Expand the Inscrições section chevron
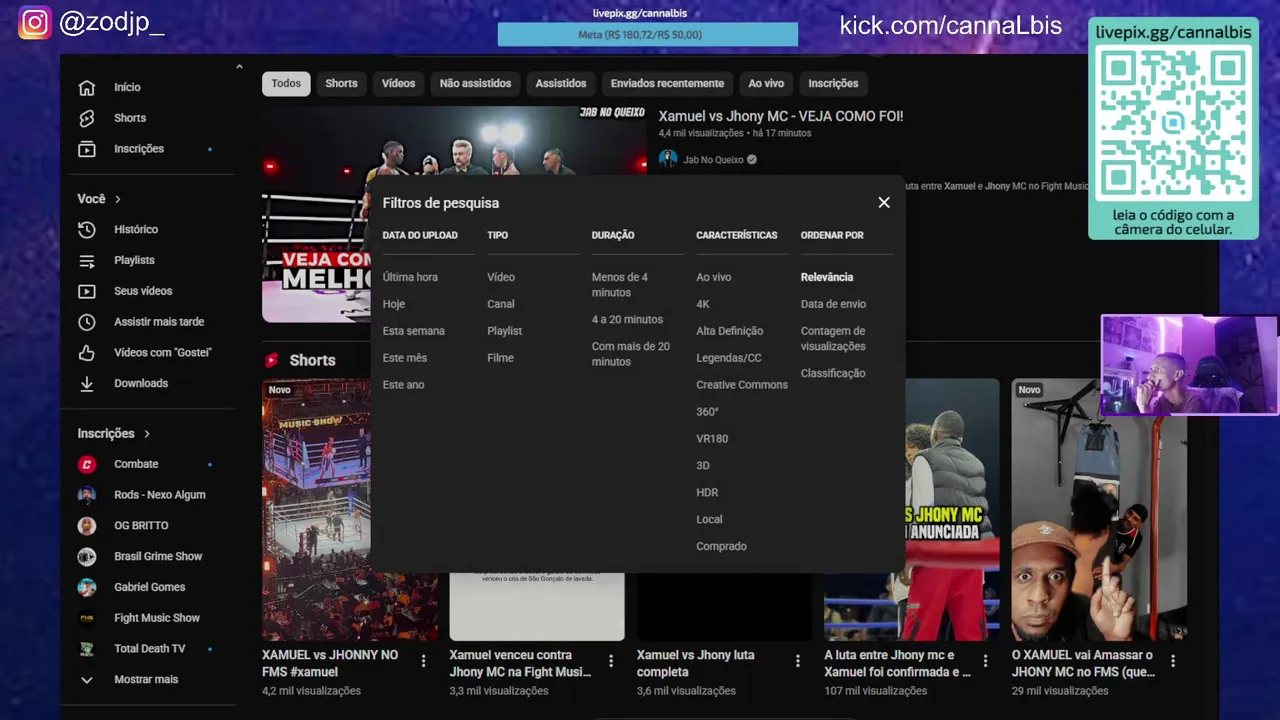 coord(147,434)
